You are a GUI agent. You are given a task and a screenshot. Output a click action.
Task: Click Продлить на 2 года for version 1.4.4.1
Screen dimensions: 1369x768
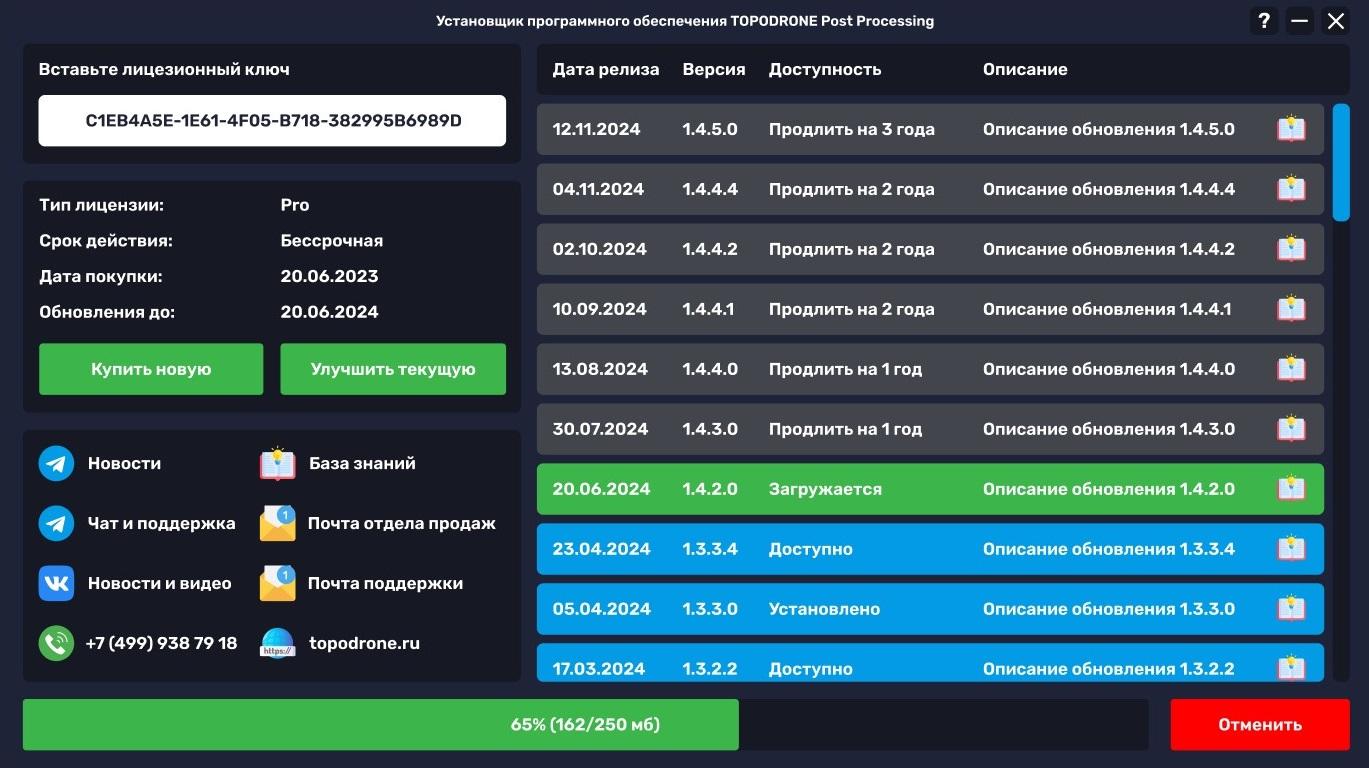851,309
